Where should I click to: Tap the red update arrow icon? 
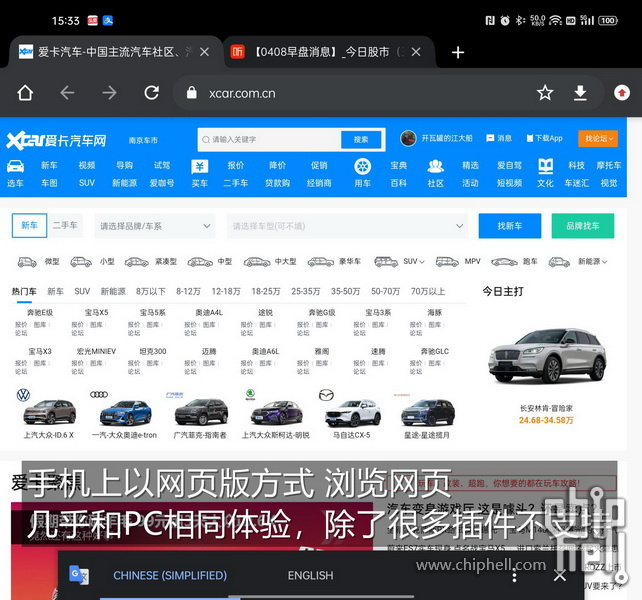coord(622,93)
